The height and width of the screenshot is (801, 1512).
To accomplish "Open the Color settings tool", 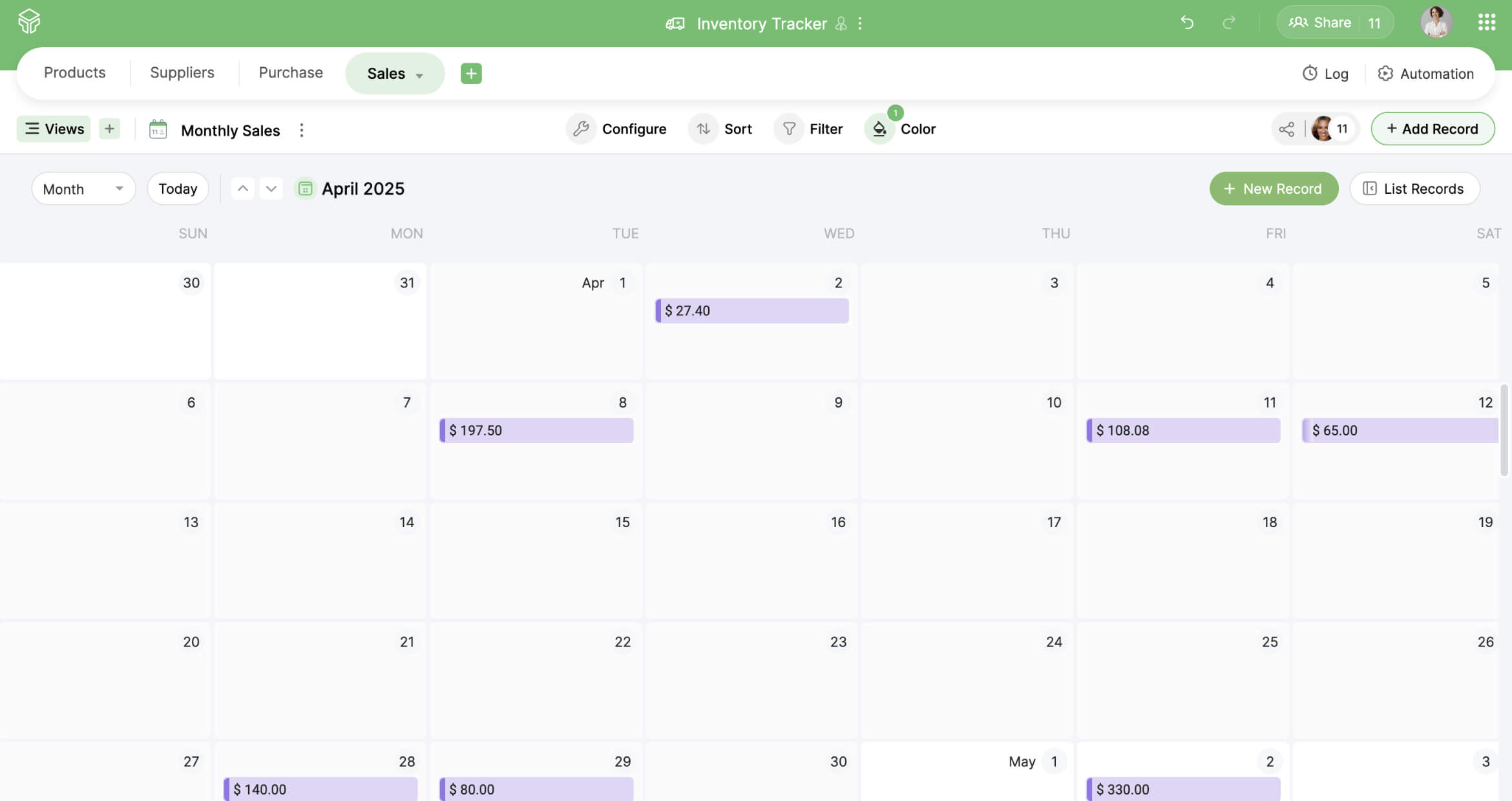I will 901,129.
